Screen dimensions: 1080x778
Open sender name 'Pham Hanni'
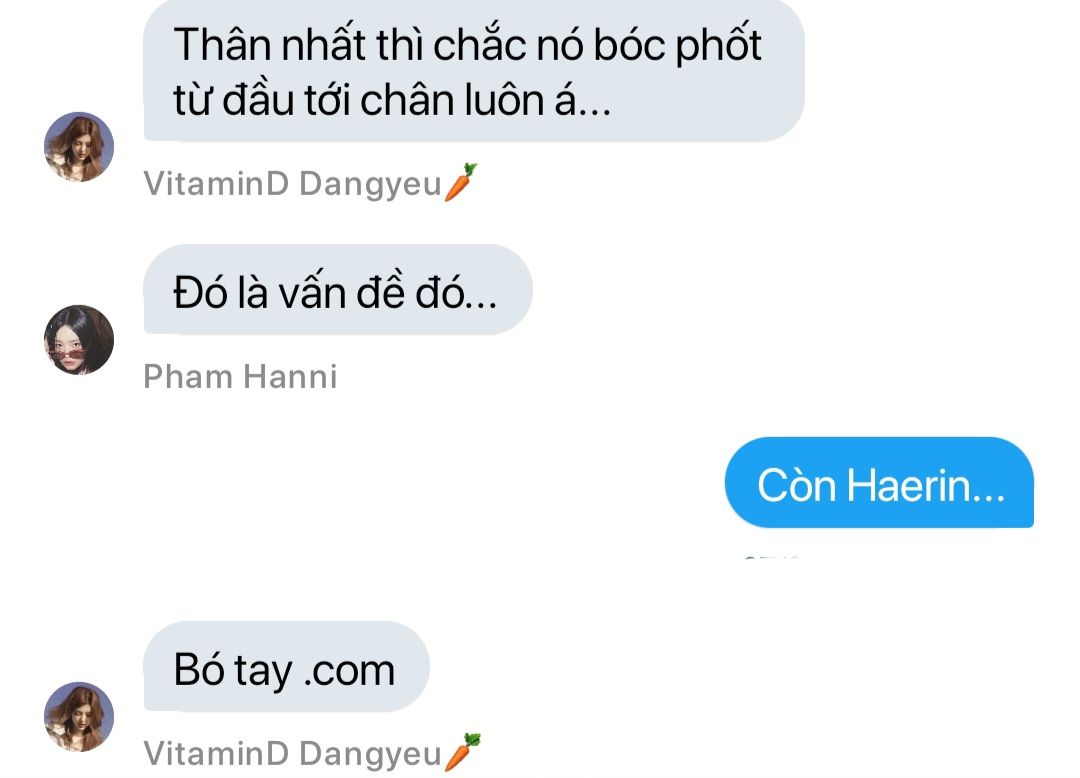pyautogui.click(x=240, y=377)
